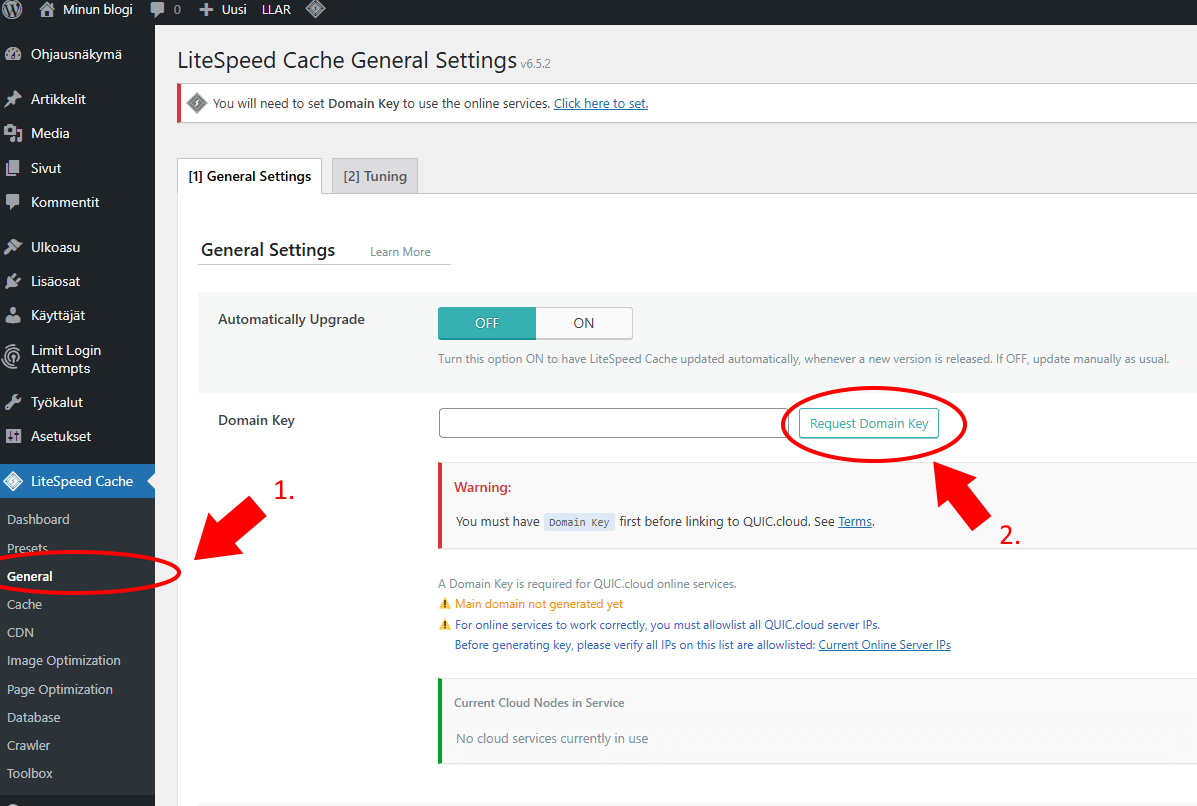1197x806 pixels.
Task: Open Minun blogi site menu
Action: 97,9
